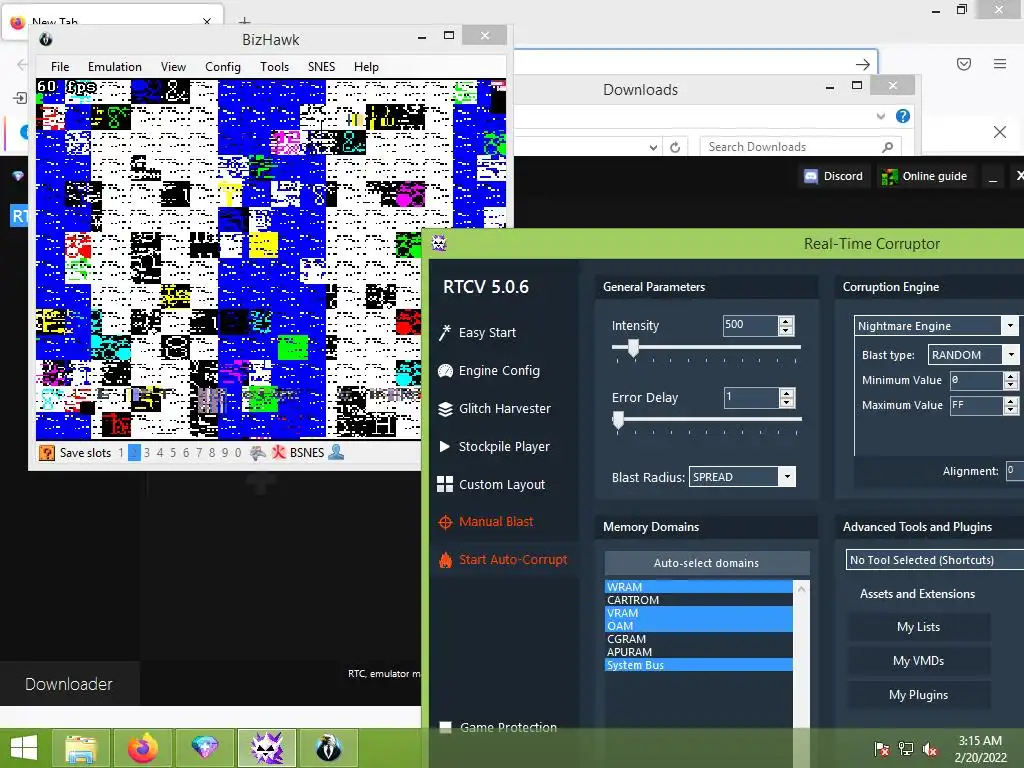Screen dimensions: 1024x768
Task: Click Start Auto-Corrupt
Action: (x=503, y=559)
